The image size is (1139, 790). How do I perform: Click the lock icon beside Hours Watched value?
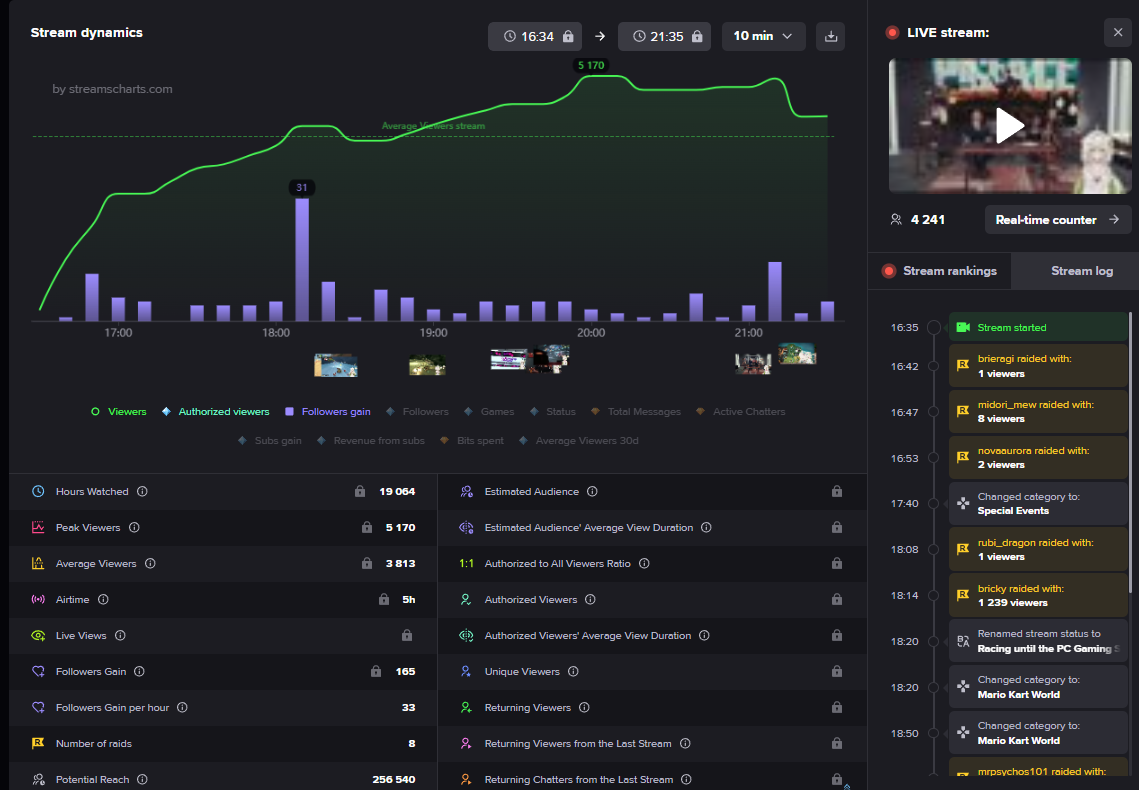point(360,492)
